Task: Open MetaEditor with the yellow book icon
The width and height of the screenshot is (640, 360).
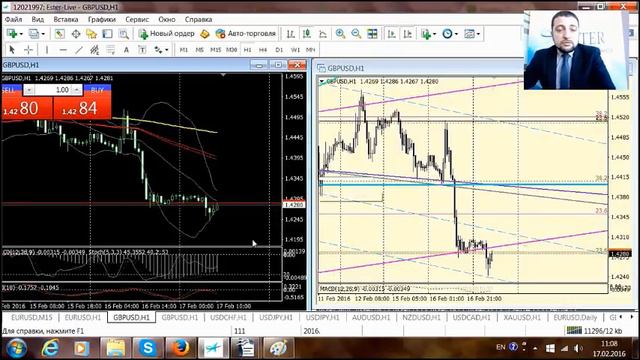Action: point(205,34)
